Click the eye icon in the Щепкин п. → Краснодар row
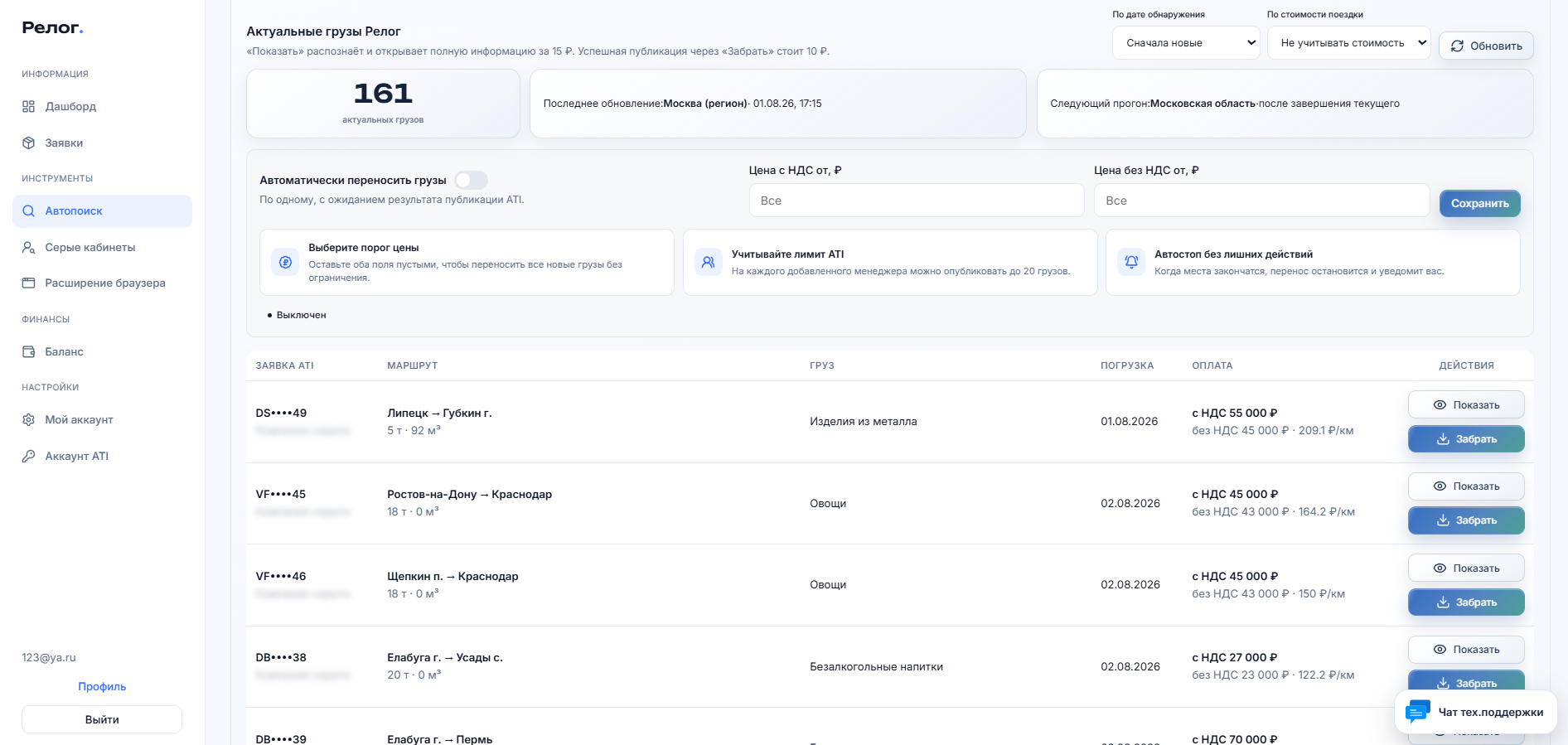The image size is (1568, 745). 1440,568
